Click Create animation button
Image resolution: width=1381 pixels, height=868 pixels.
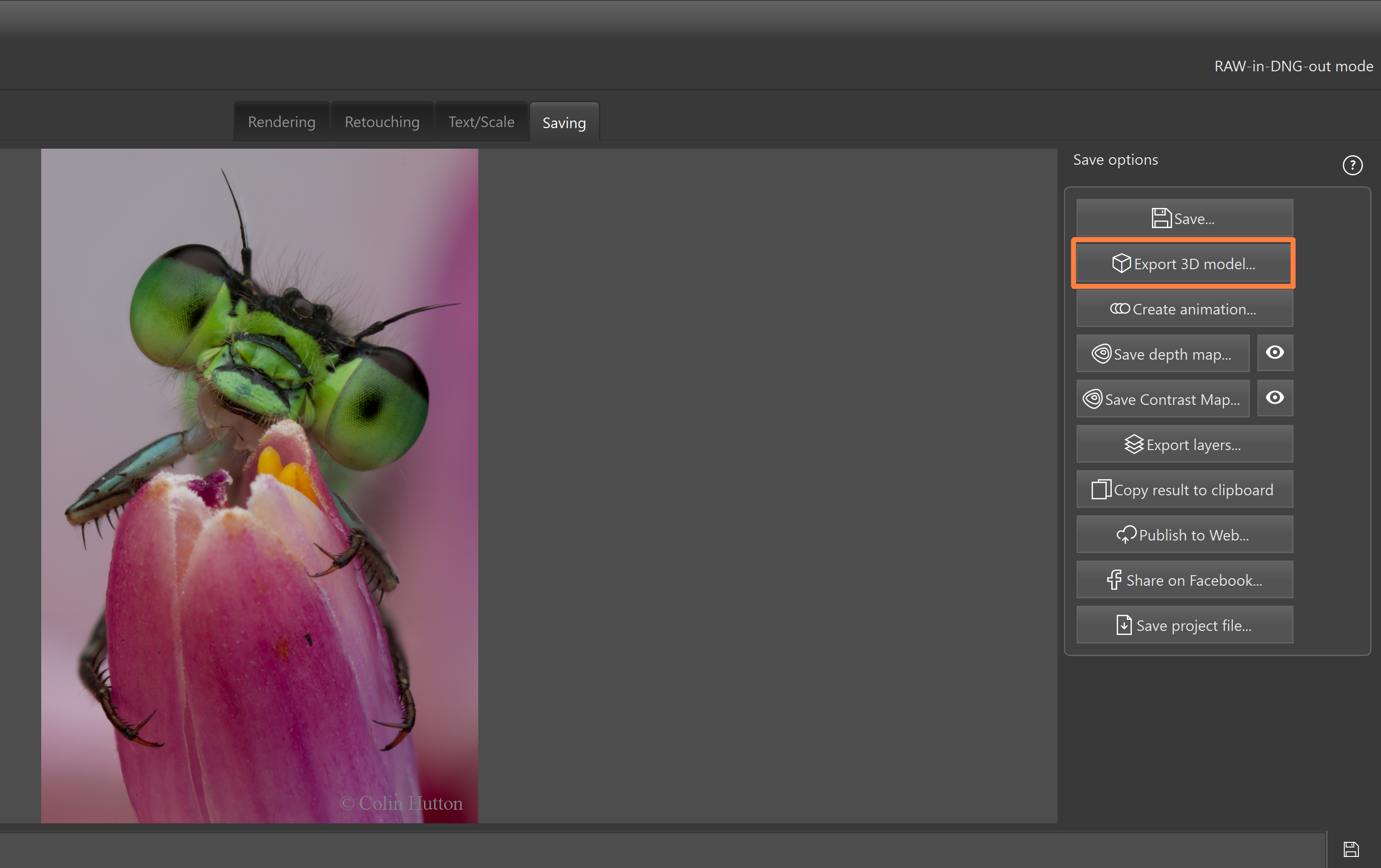(1184, 309)
